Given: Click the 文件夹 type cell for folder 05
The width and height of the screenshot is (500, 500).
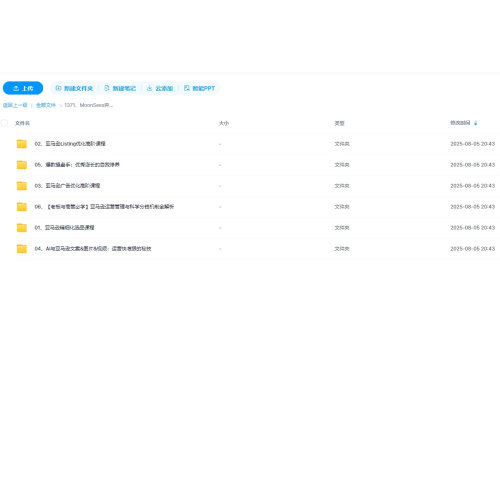Looking at the screenshot, I should 342,165.
